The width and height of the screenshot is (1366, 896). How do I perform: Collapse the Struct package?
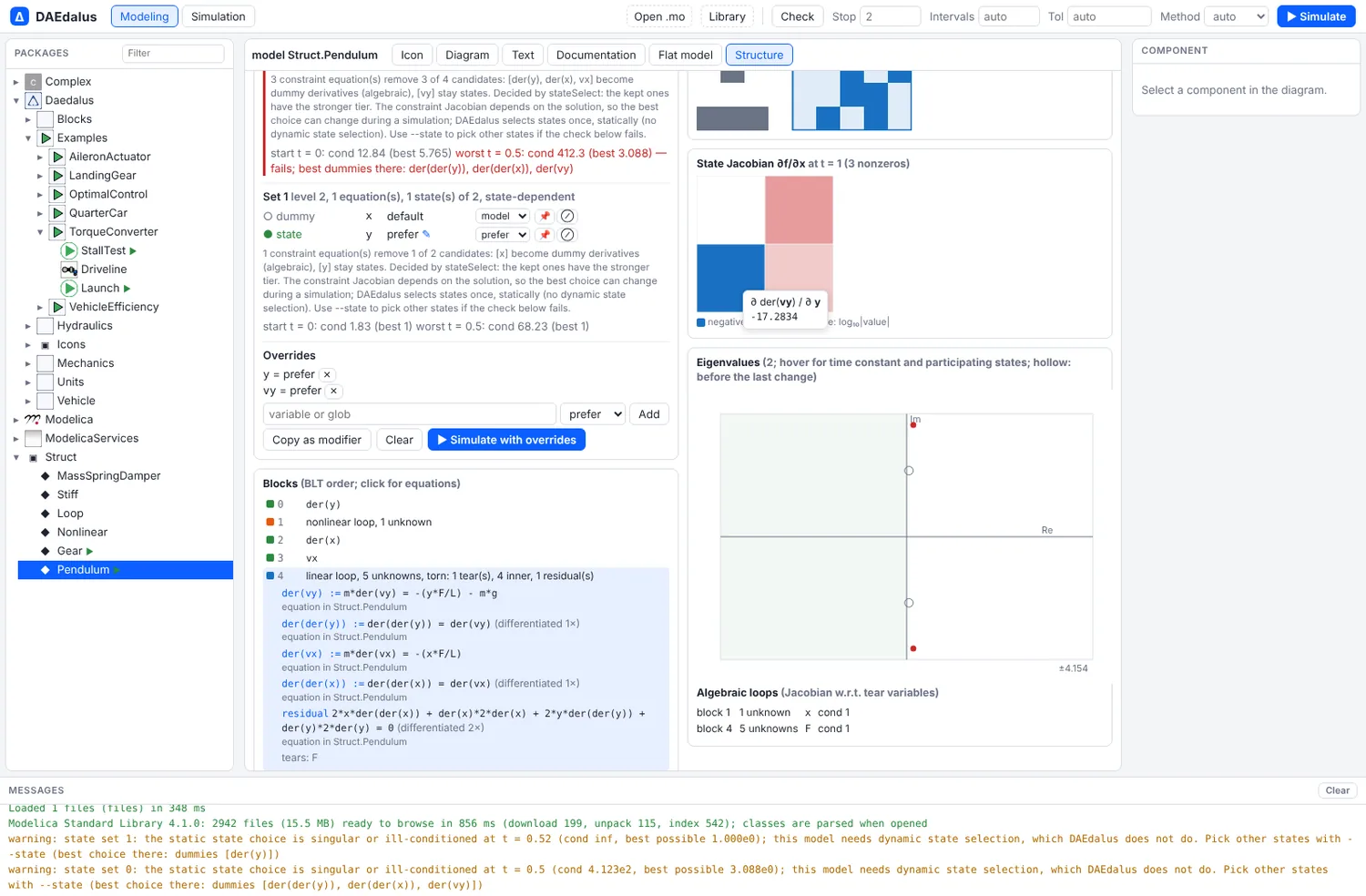(x=16, y=457)
